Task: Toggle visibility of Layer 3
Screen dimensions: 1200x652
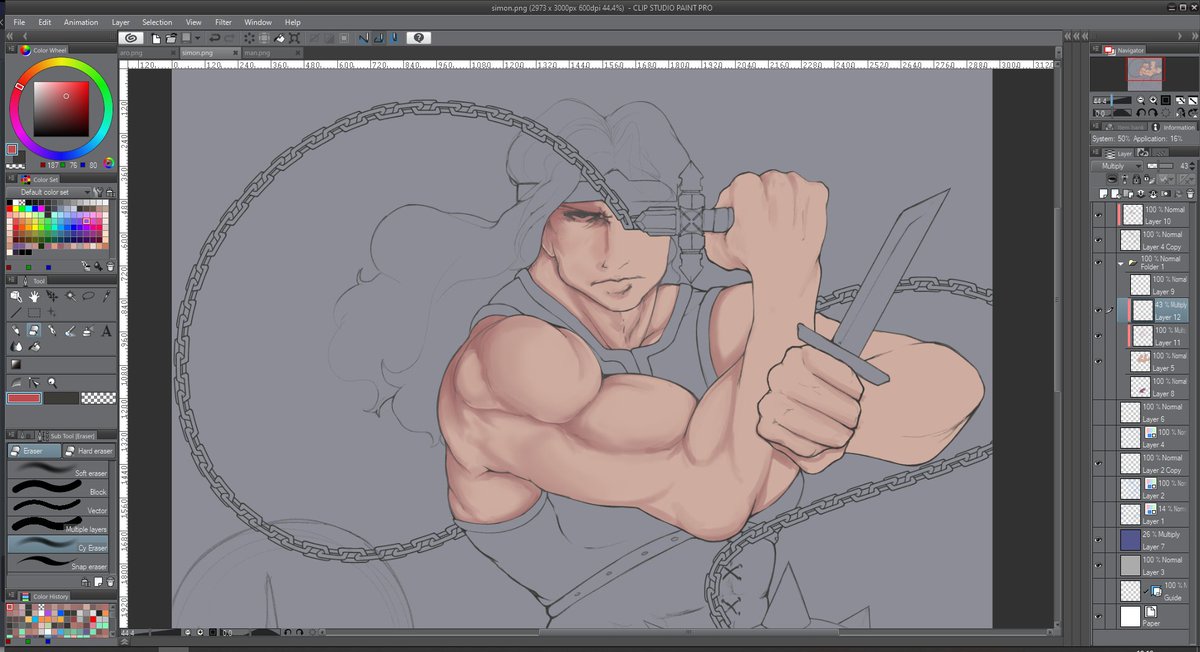Action: [1098, 565]
